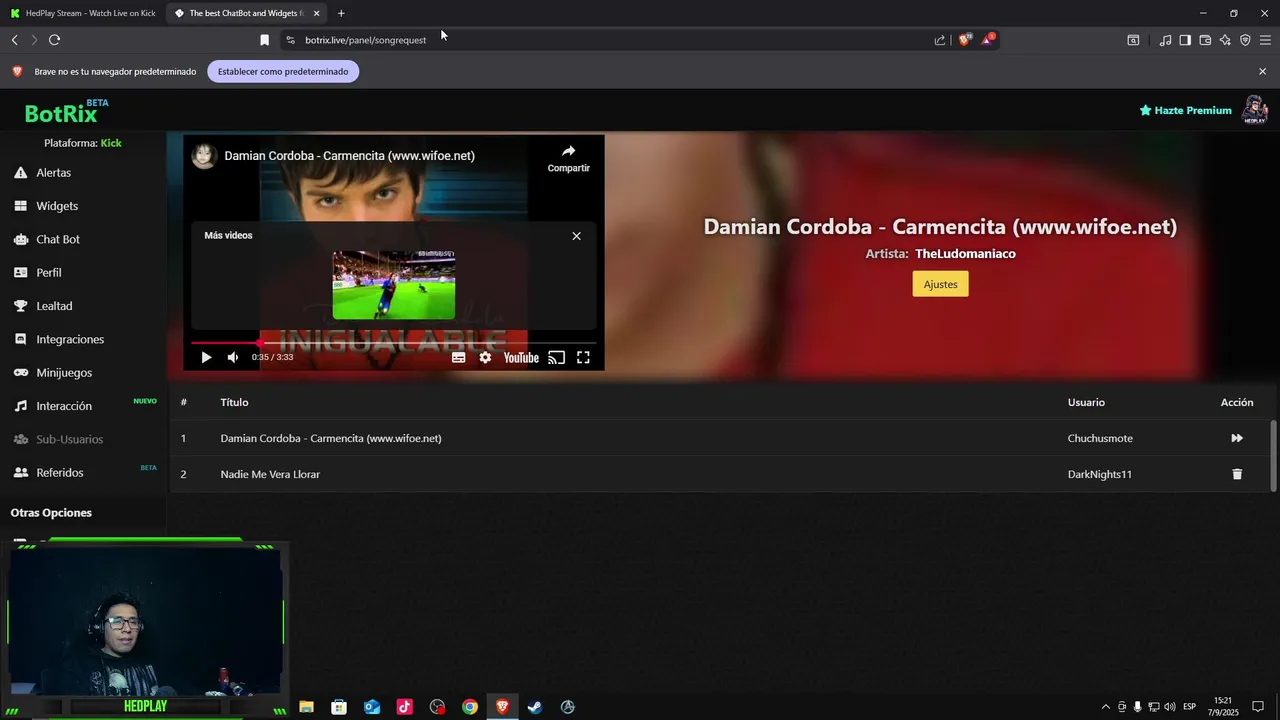1280x720 pixels.
Task: Click Hazte Premium link
Action: pyautogui.click(x=1185, y=110)
